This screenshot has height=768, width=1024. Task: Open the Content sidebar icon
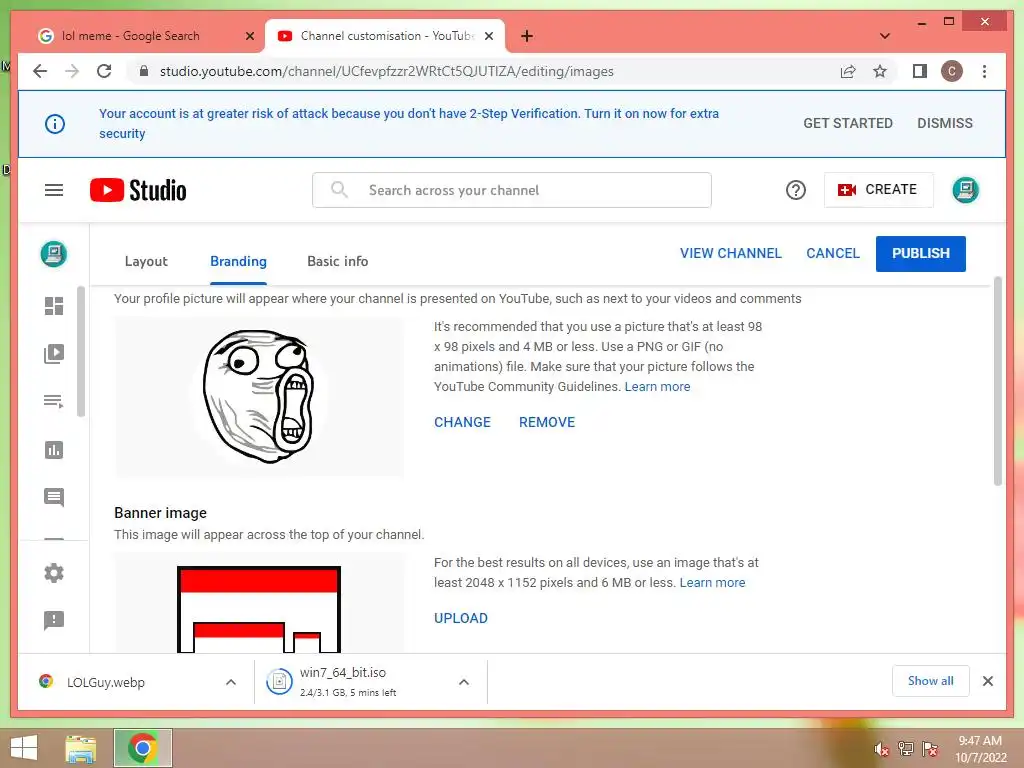[x=54, y=353]
